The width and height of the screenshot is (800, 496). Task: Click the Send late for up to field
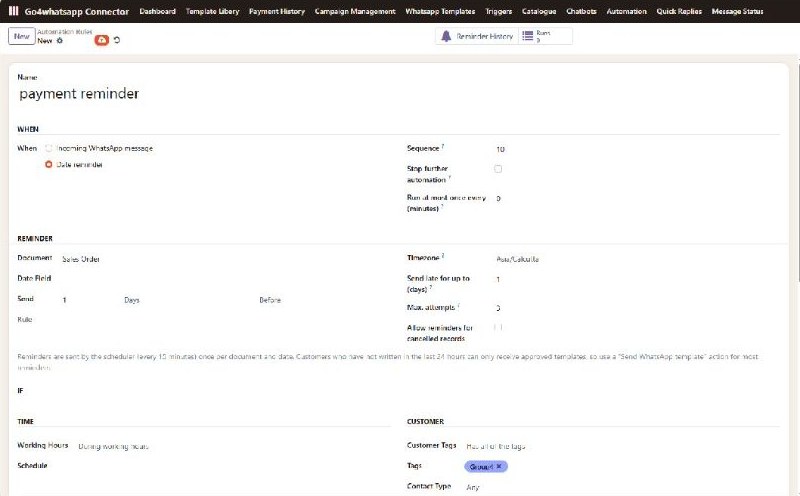coord(637,280)
